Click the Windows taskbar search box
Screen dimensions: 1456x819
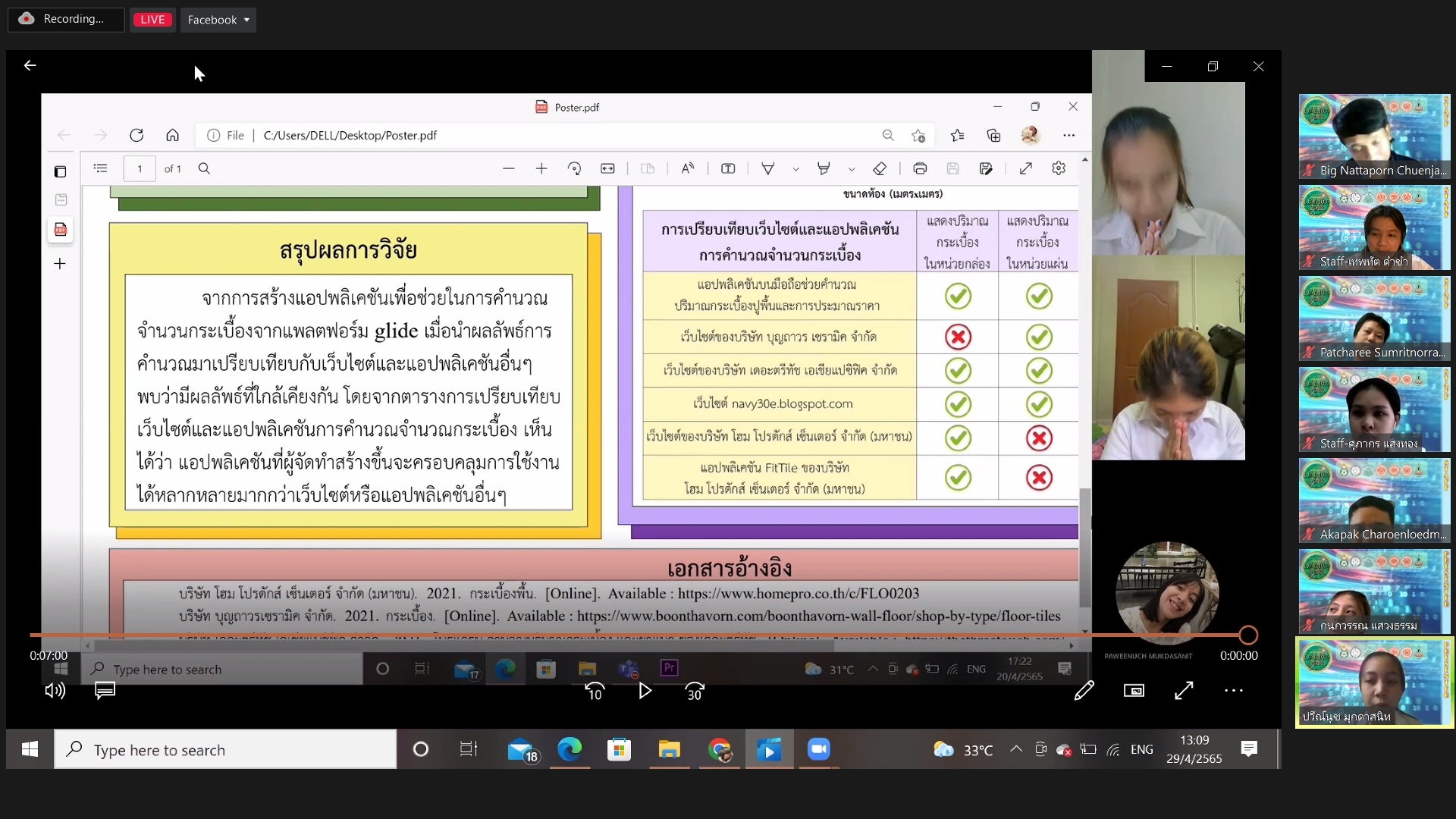click(x=225, y=749)
